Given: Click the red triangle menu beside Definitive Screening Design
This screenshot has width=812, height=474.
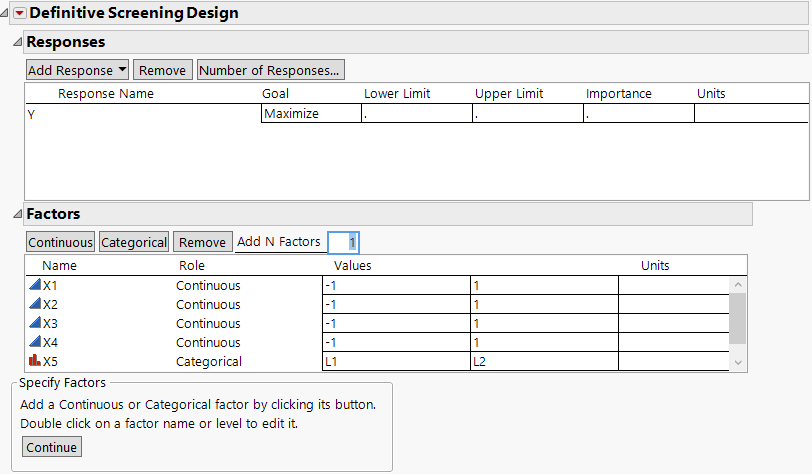Looking at the screenshot, I should pos(19,13).
